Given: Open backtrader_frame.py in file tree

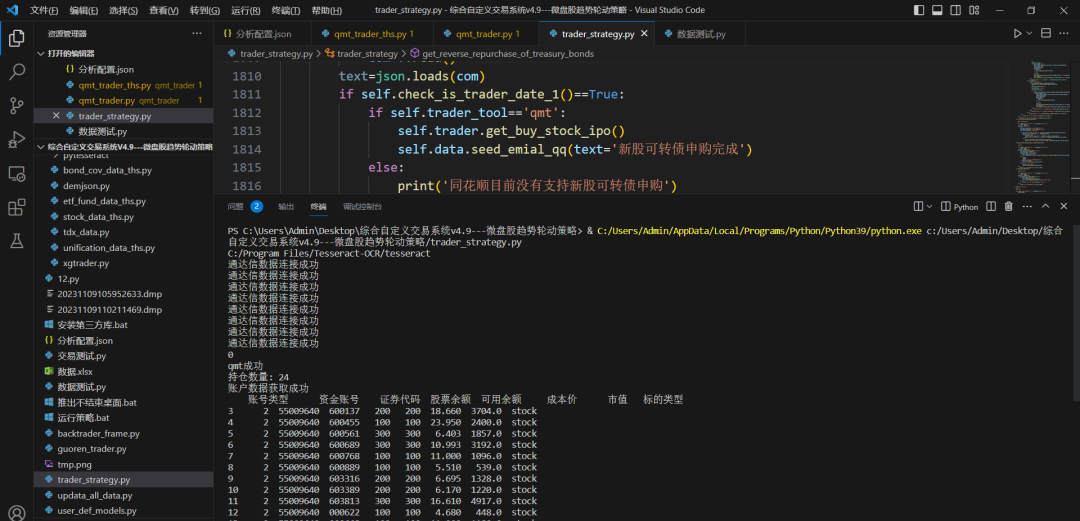Looking at the screenshot, I should 98,433.
